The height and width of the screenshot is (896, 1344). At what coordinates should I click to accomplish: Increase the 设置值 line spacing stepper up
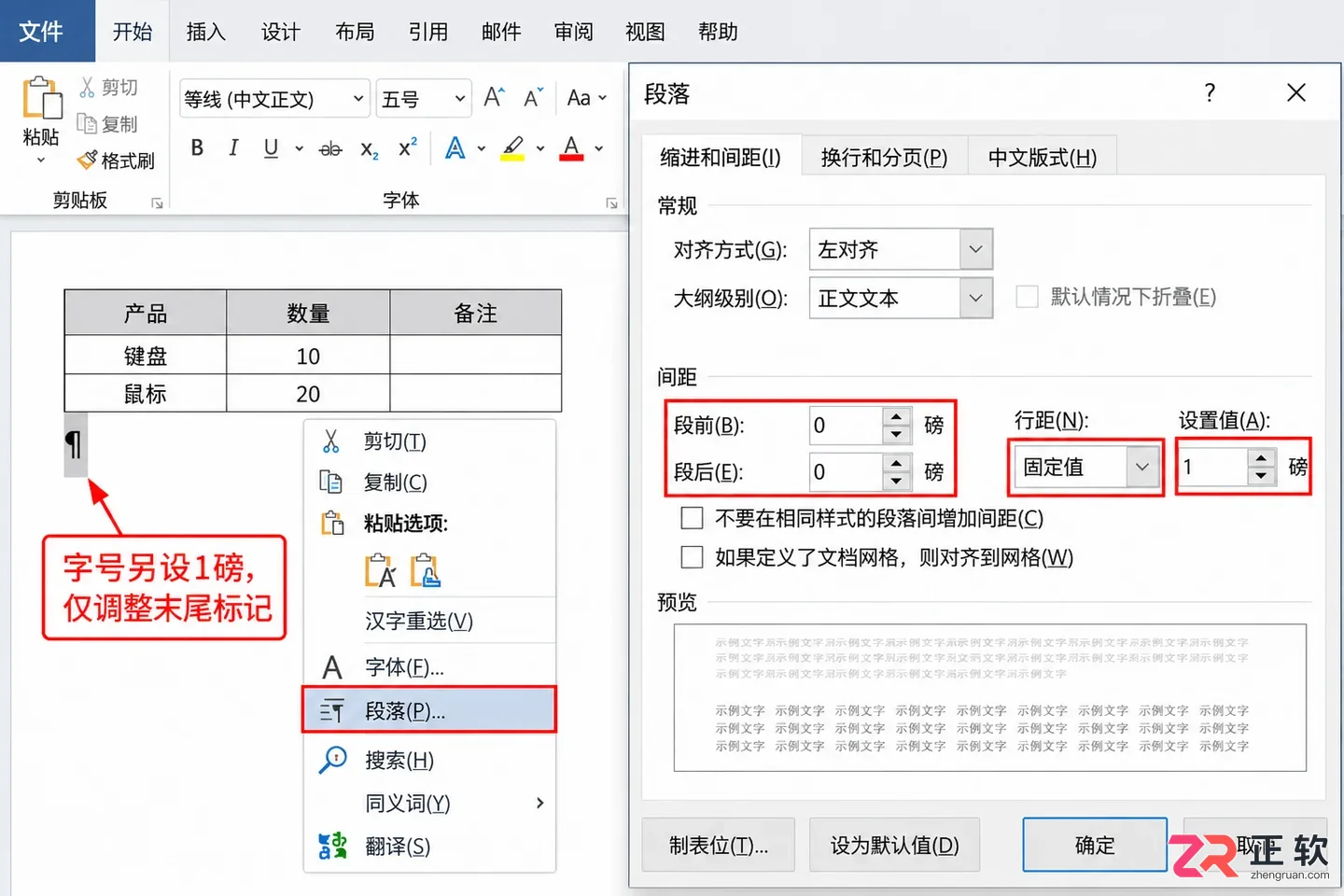[x=1261, y=457]
